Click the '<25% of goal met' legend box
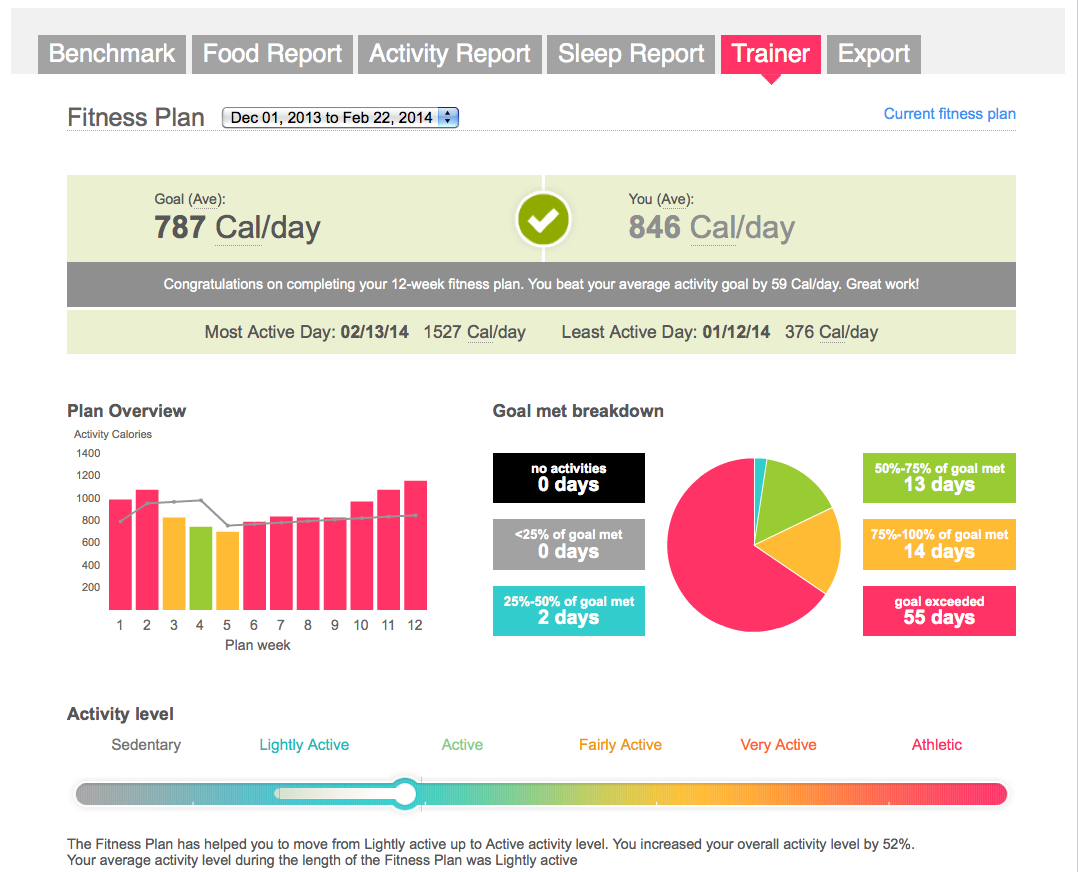 click(x=569, y=544)
